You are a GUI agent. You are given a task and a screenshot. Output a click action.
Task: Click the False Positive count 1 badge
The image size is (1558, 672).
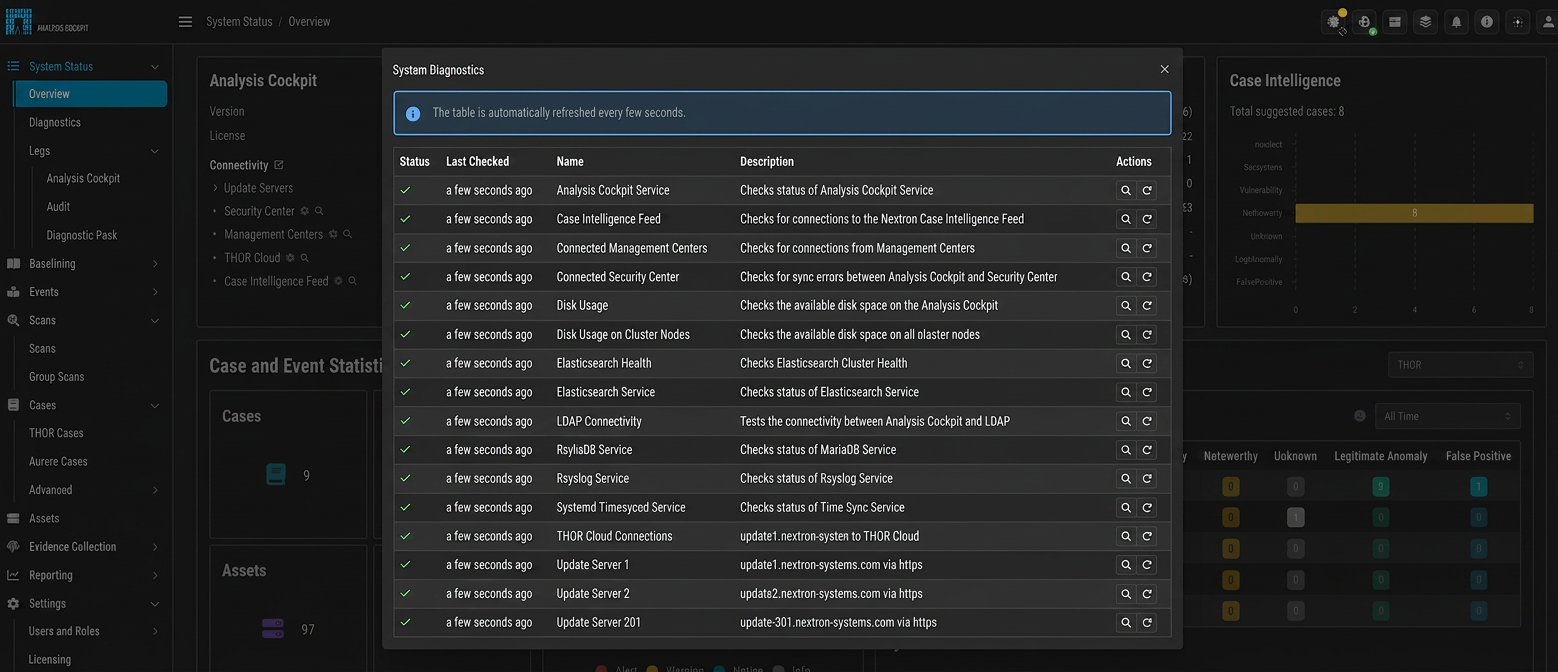pyautogui.click(x=1478, y=487)
